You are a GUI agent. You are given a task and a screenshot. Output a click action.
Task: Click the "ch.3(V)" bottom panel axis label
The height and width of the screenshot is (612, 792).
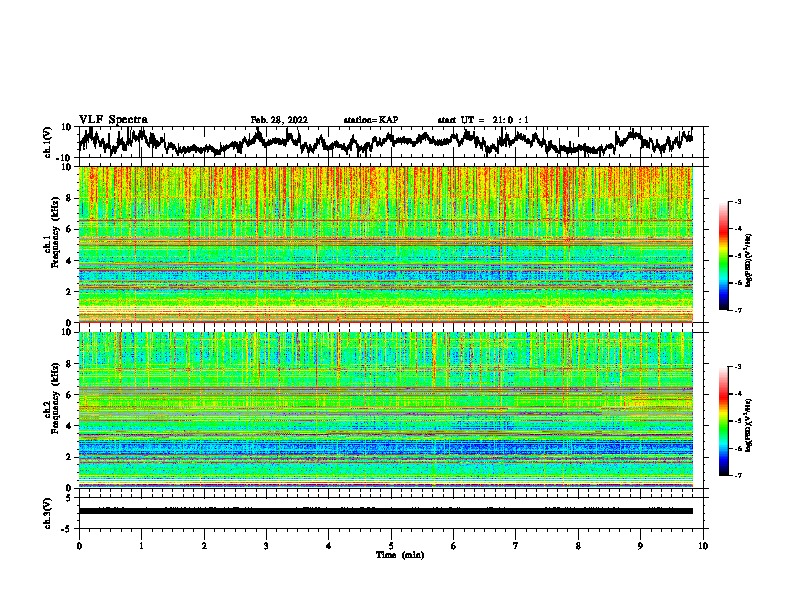(x=48, y=513)
